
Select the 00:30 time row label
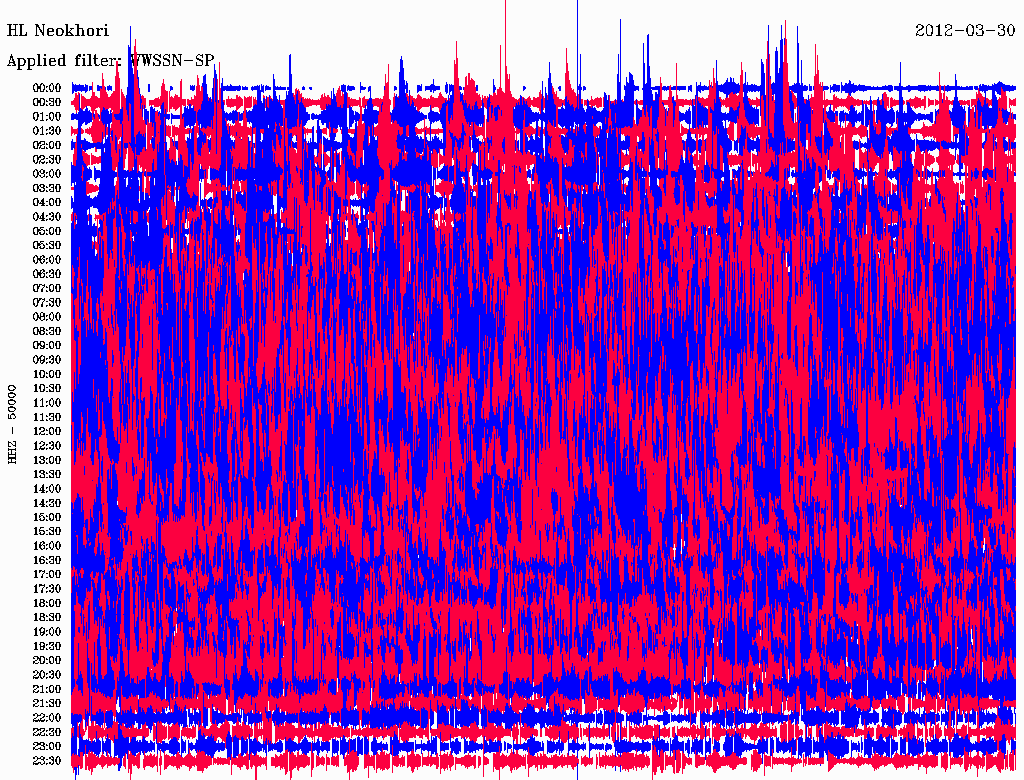pos(47,102)
